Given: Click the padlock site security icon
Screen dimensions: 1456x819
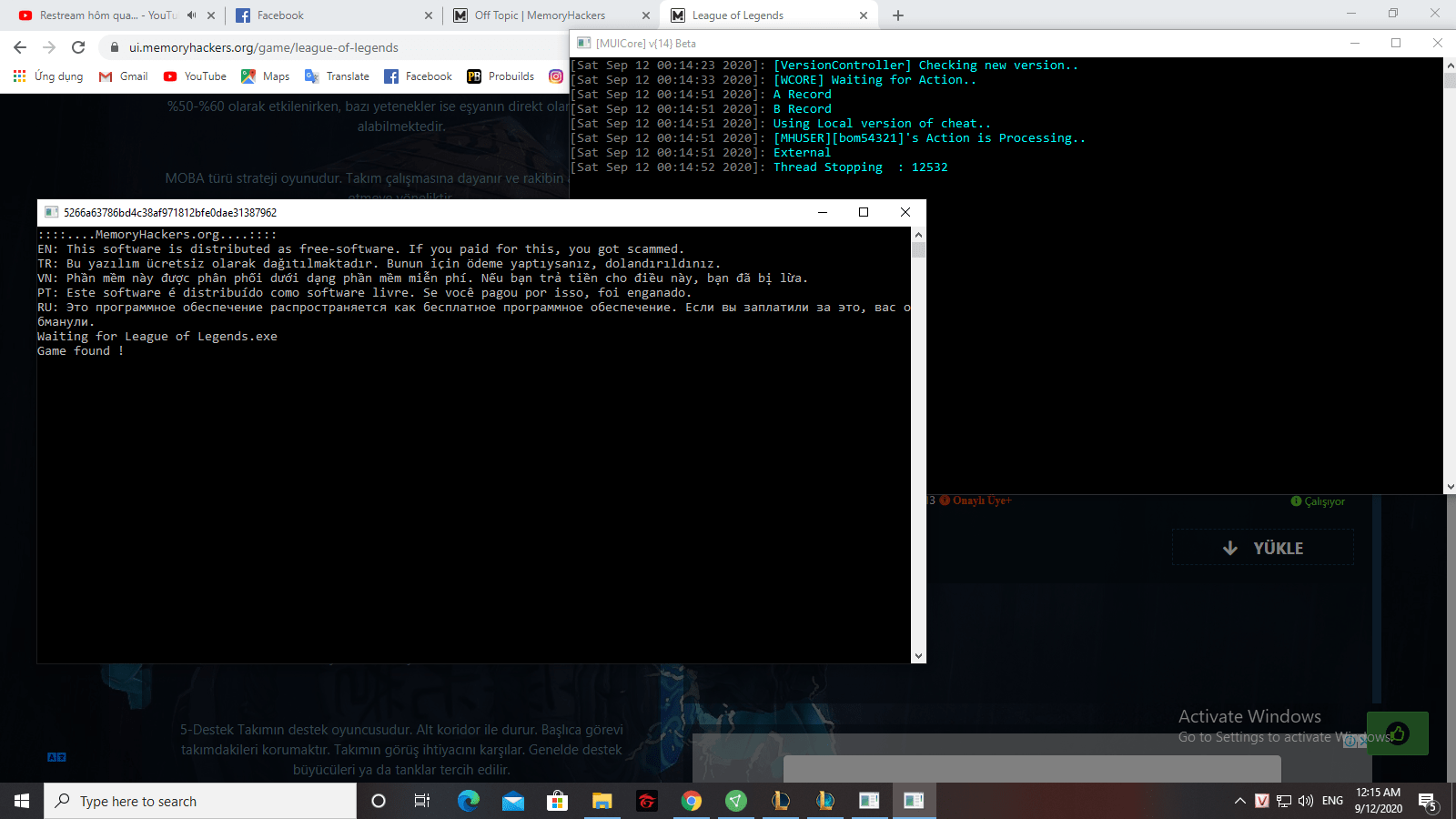Looking at the screenshot, I should 114,47.
